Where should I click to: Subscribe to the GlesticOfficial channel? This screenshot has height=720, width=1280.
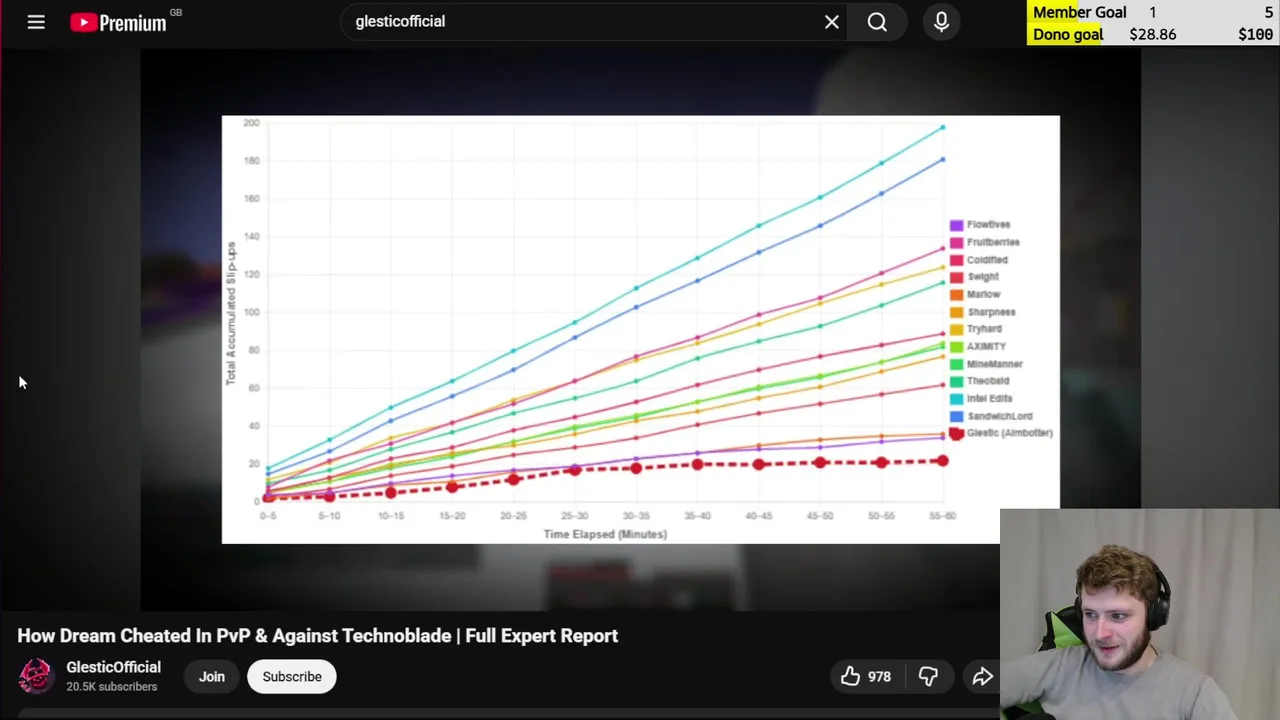(x=292, y=677)
